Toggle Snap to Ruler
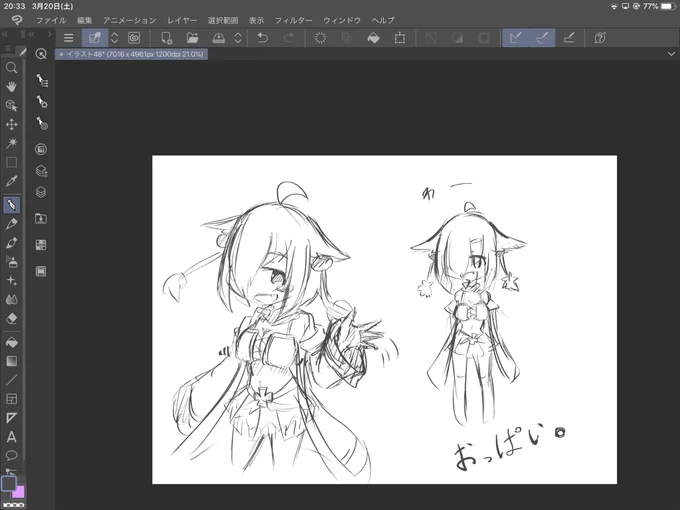The image size is (680, 510). (x=516, y=38)
